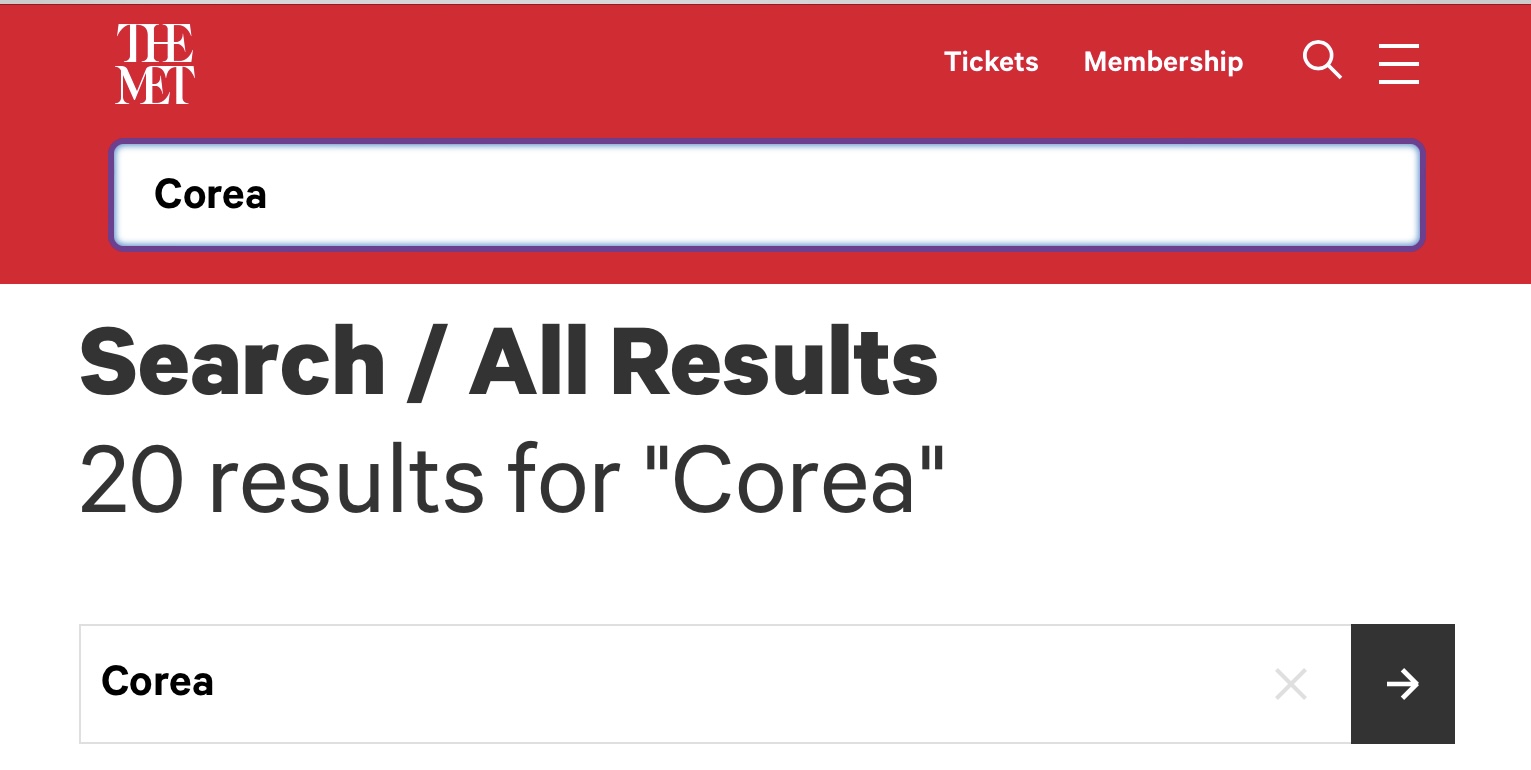Submit search with the arrow button
The image size is (1531, 770).
tap(1402, 684)
